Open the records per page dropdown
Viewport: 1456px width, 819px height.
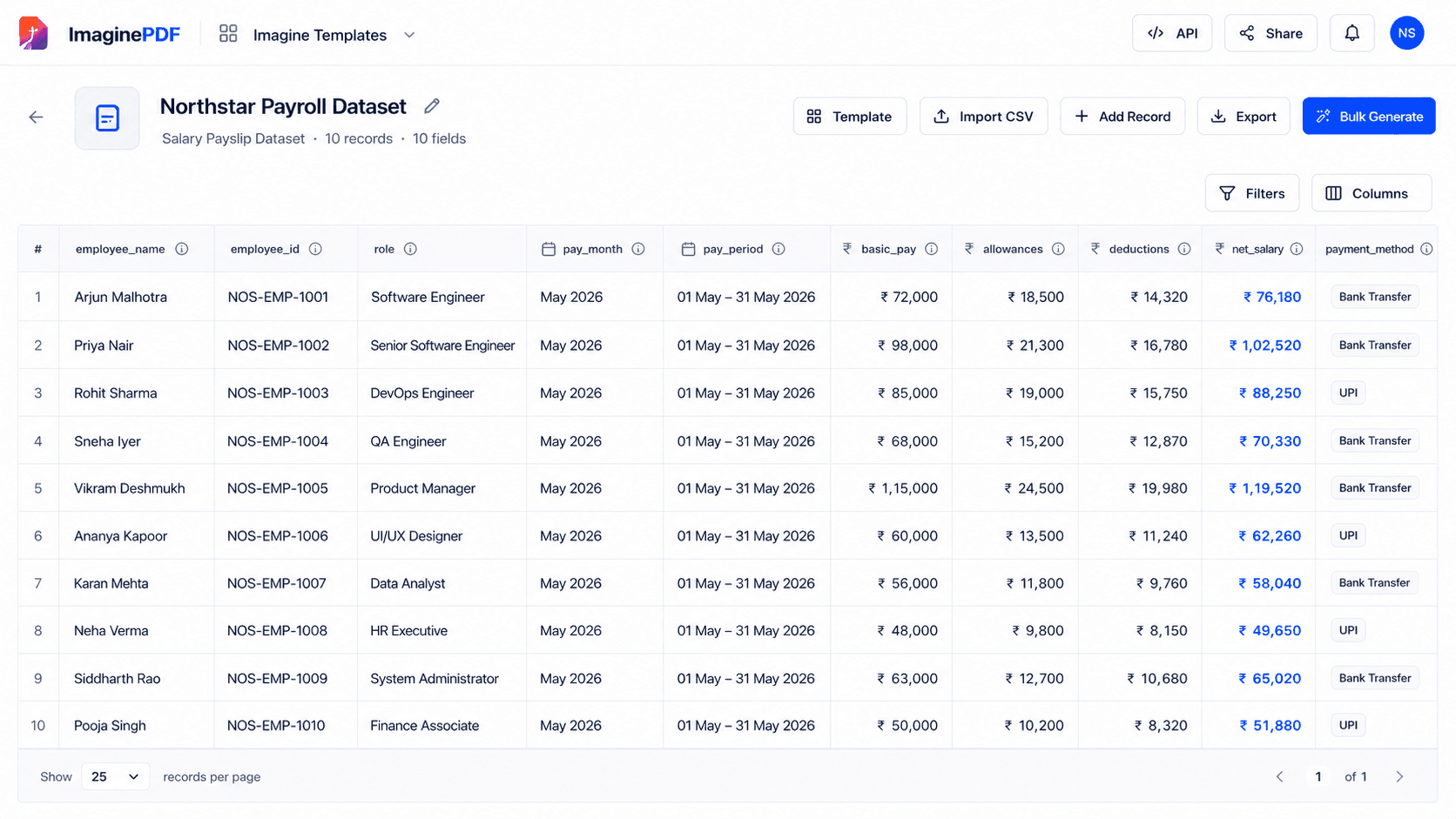[115, 776]
